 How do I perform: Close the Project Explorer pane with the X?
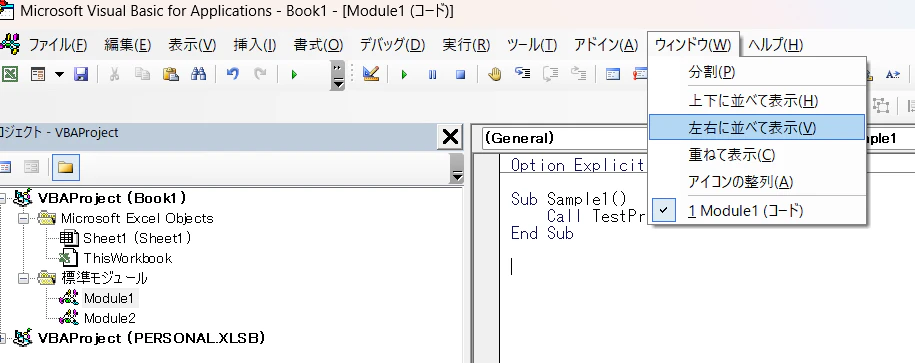pos(450,137)
